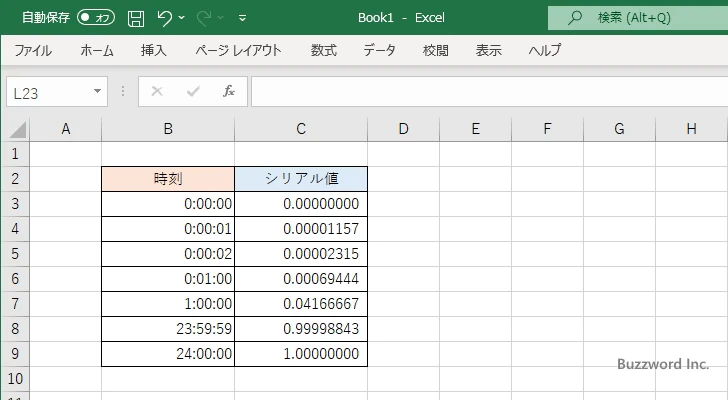Click the search magnifier icon
The height and width of the screenshot is (400, 728).
pos(575,18)
